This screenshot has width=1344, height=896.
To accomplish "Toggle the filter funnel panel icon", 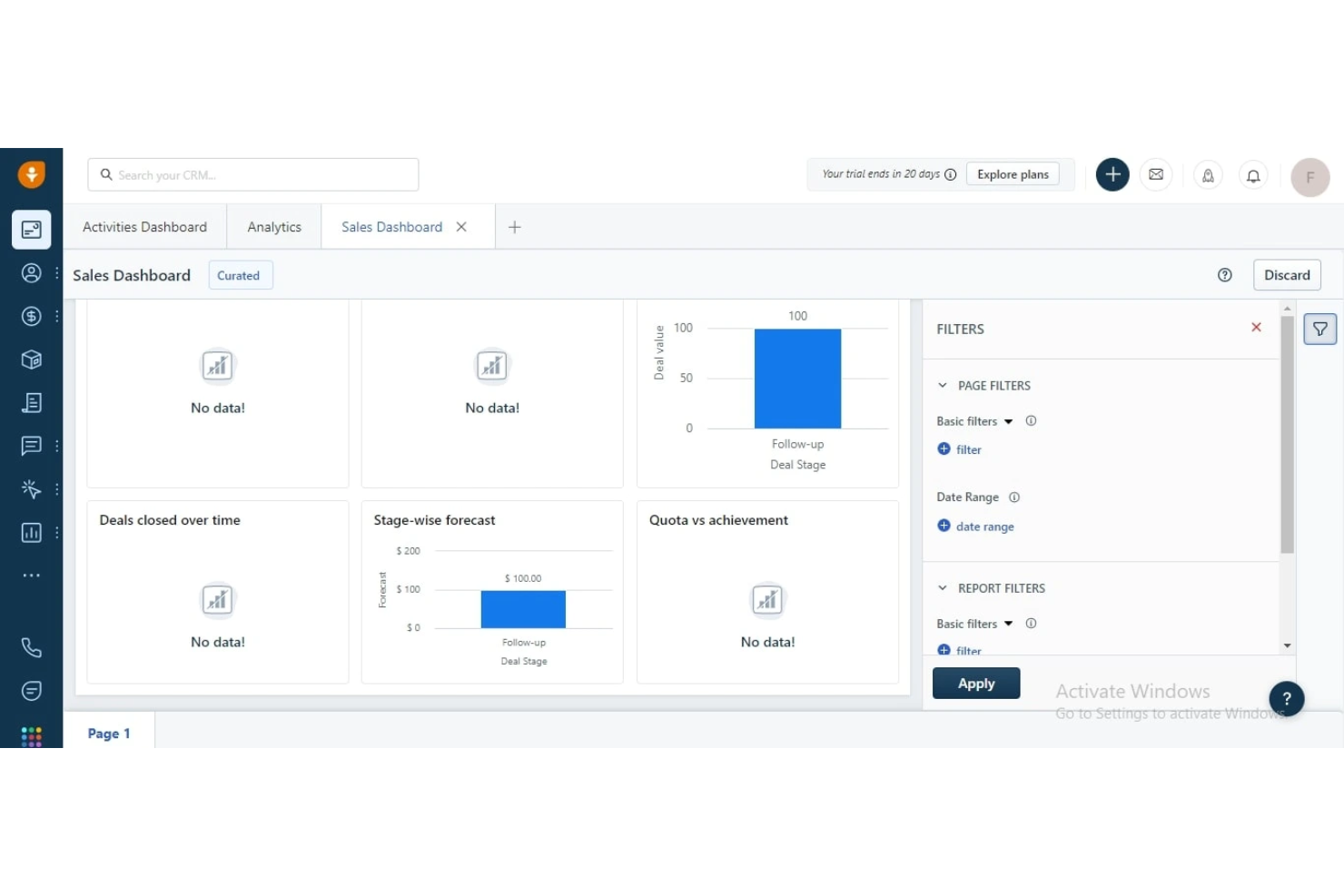I will pyautogui.click(x=1319, y=329).
